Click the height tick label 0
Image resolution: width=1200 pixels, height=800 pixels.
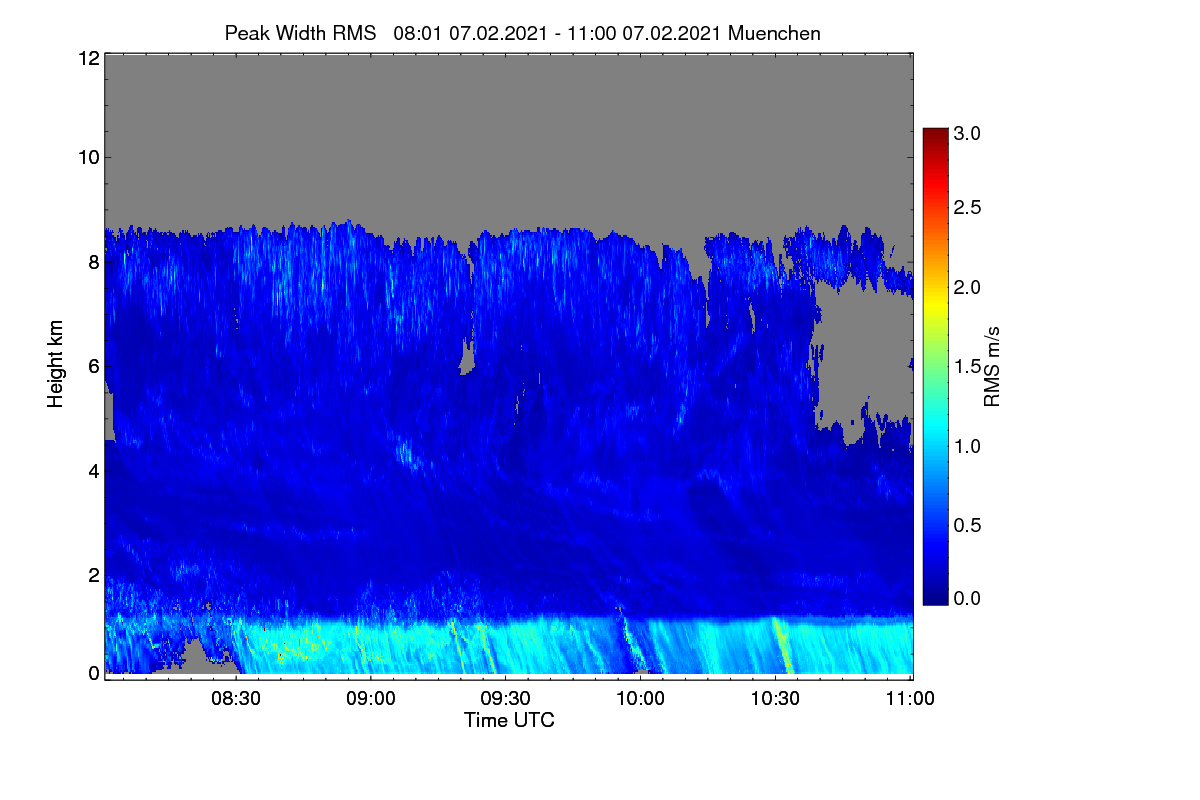pos(94,673)
